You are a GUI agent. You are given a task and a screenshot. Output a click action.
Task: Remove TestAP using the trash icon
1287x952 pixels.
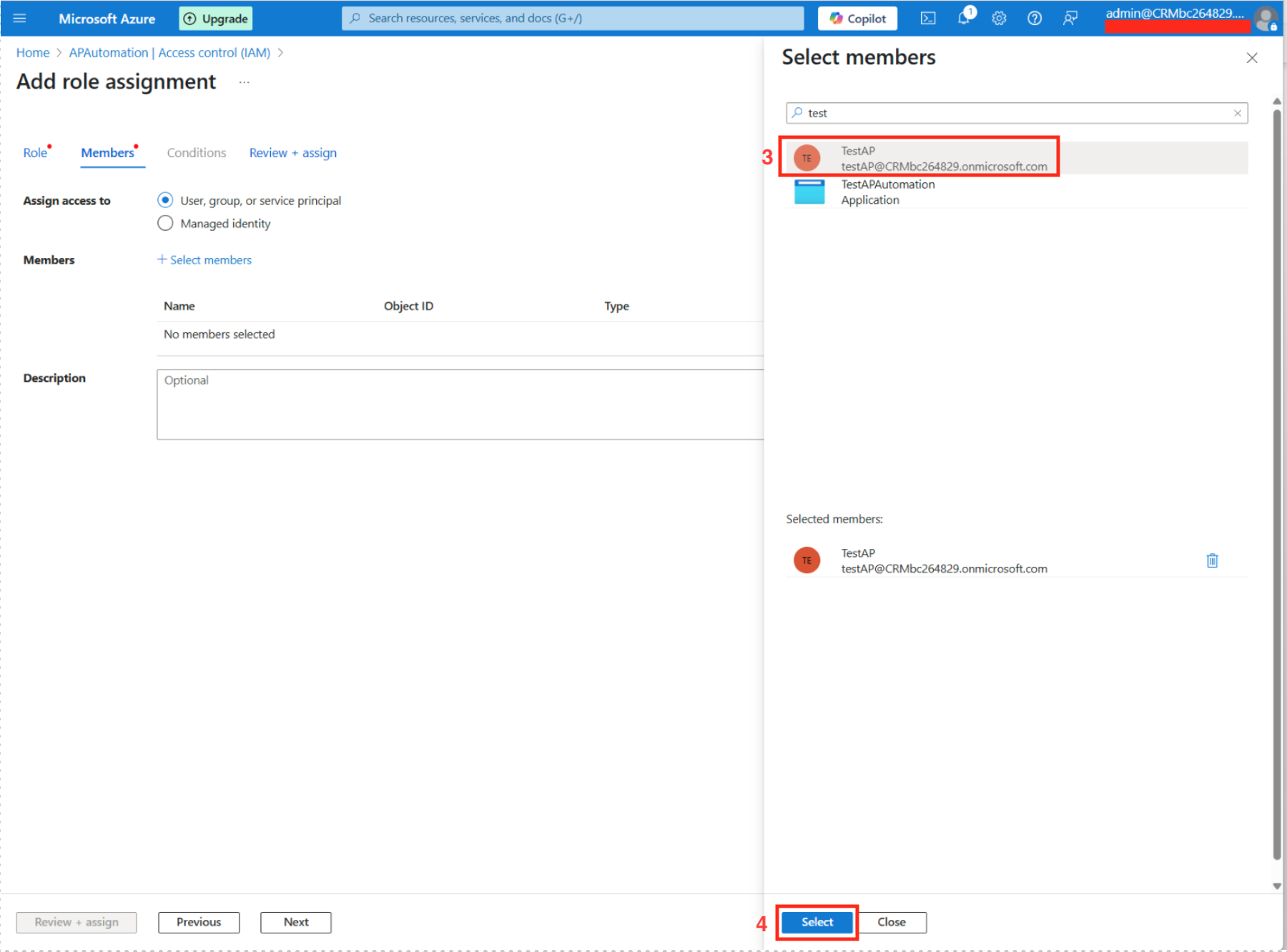1212,560
